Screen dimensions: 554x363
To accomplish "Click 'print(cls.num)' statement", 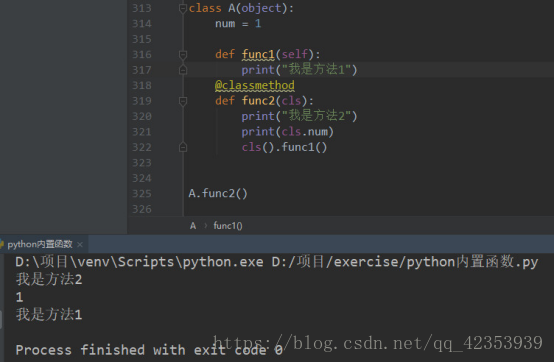I will coord(288,132).
